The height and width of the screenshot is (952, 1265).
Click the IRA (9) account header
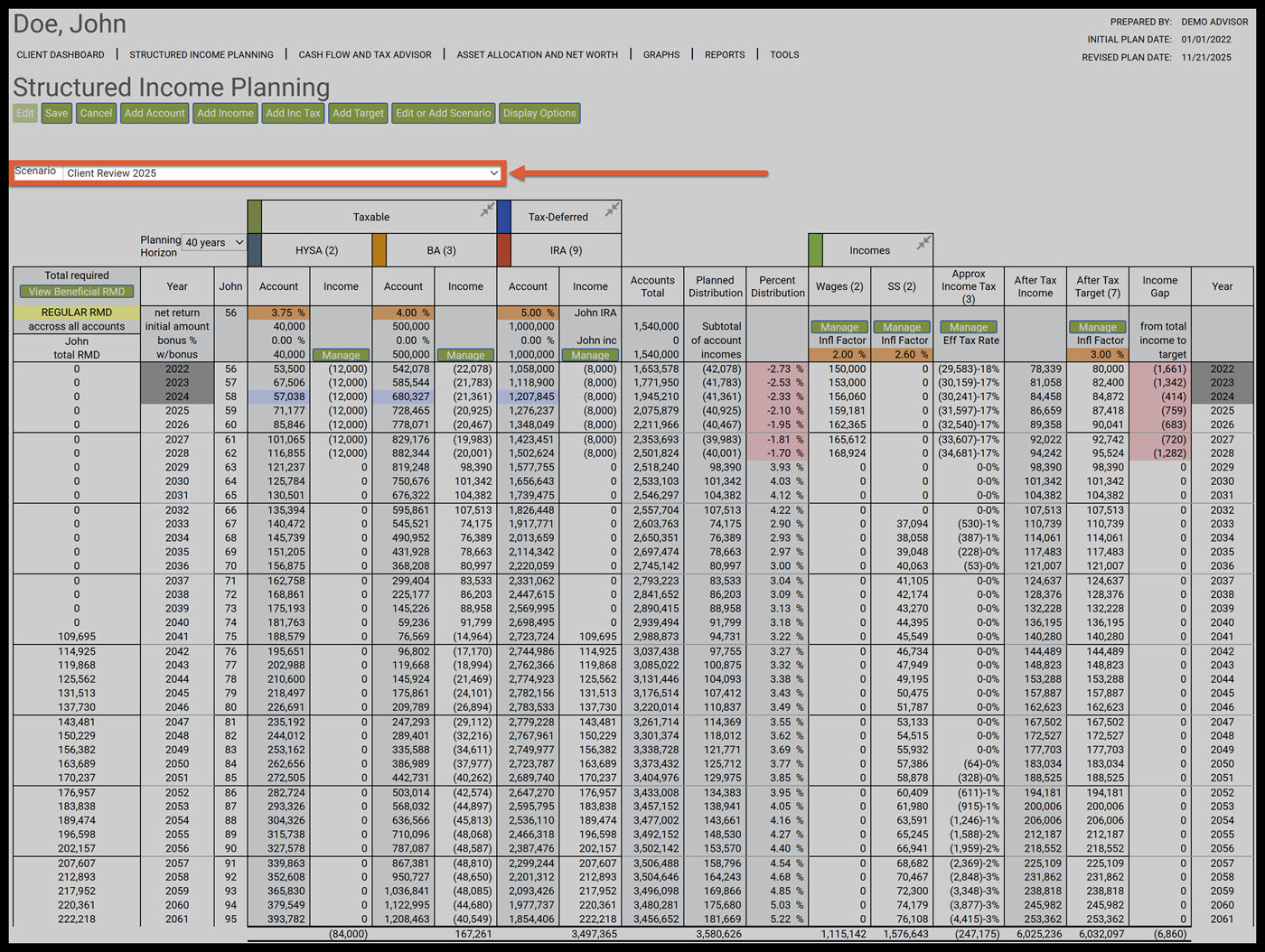[566, 250]
